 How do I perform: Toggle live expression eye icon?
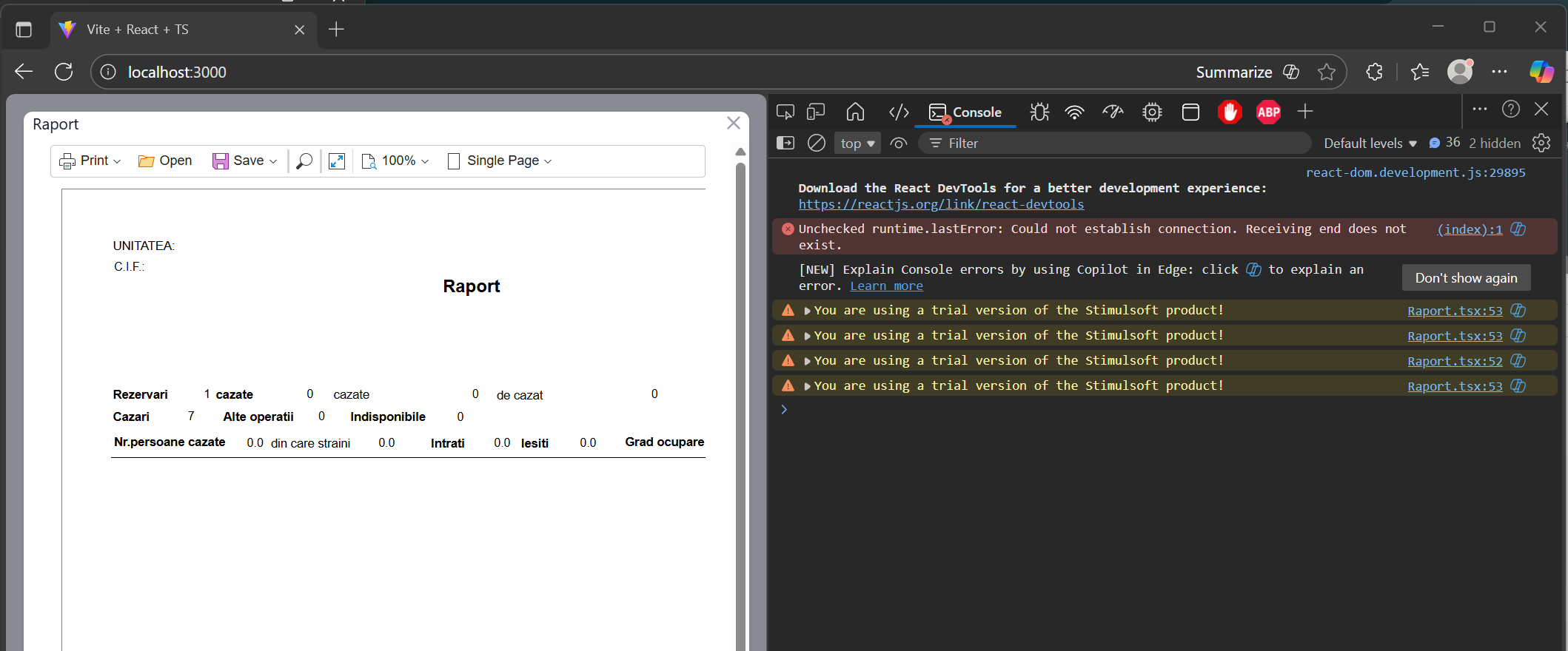pyautogui.click(x=899, y=144)
